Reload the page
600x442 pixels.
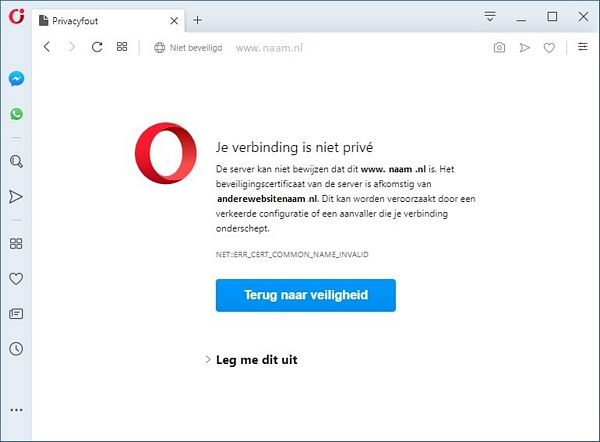(x=97, y=47)
